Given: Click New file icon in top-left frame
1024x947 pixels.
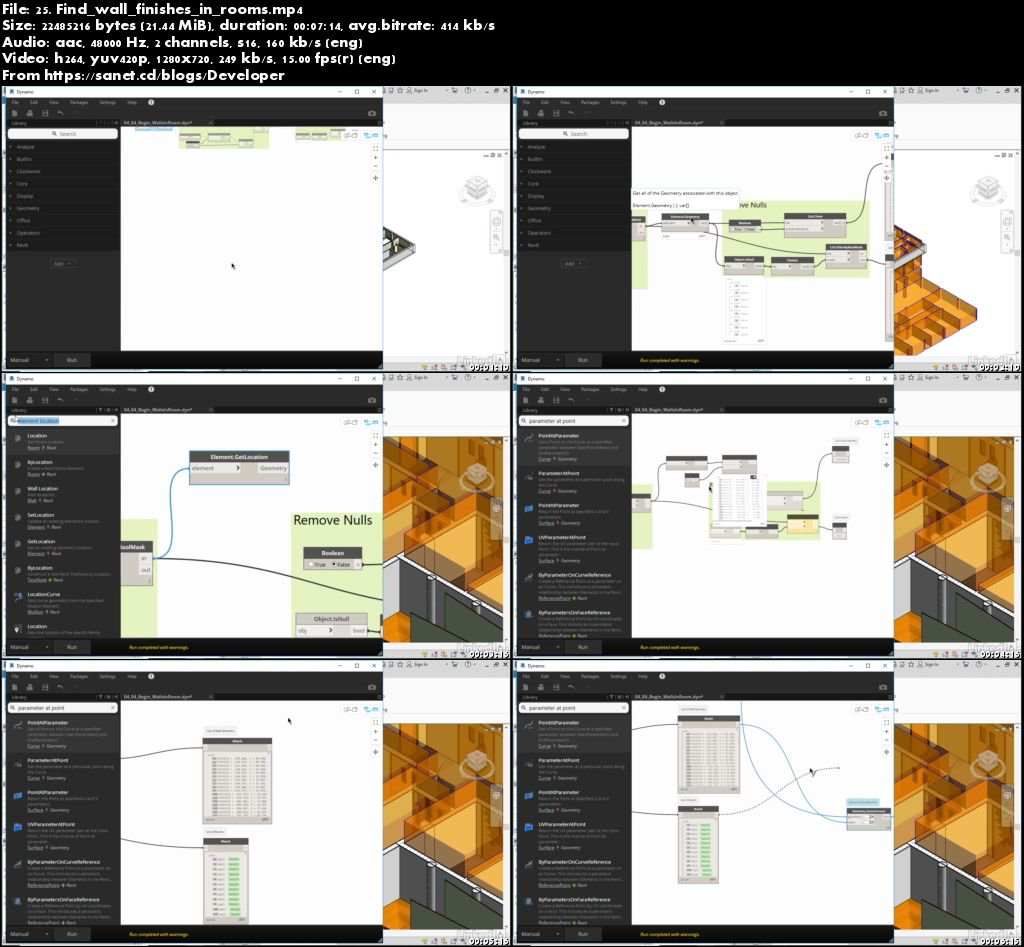Looking at the screenshot, I should pyautogui.click(x=14, y=113).
